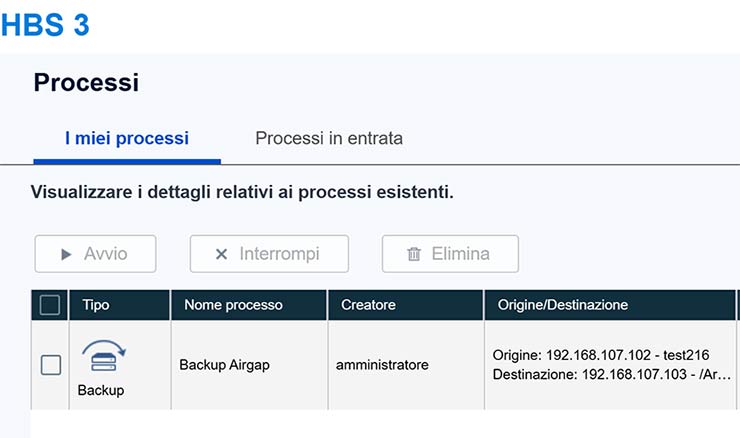This screenshot has height=438, width=740.
Task: Tick the select-all checkbox in table header
Action: click(50, 305)
